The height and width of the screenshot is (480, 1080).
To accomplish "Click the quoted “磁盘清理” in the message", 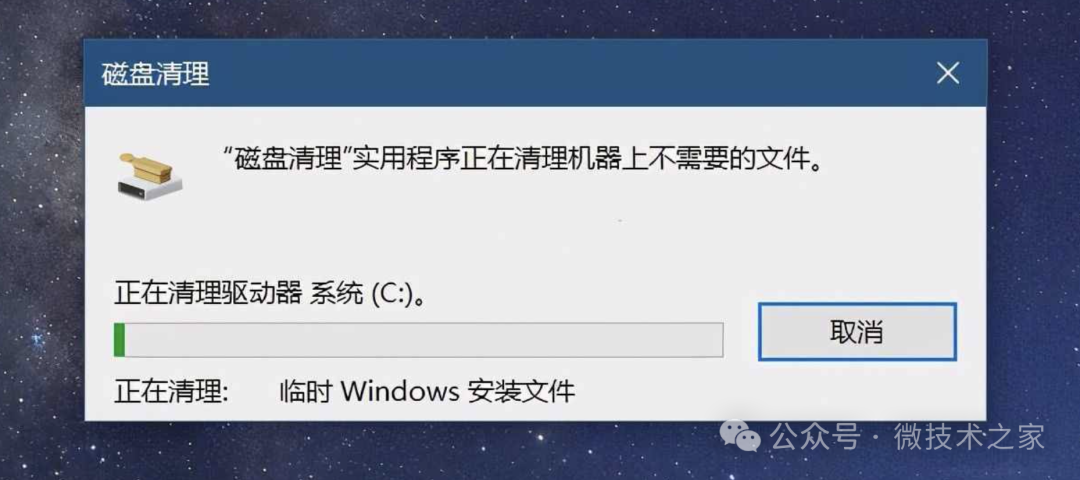I will click(287, 164).
